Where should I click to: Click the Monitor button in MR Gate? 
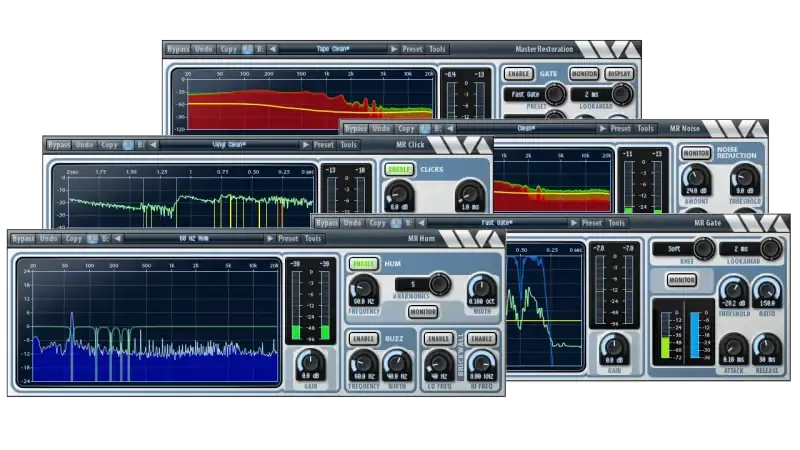click(682, 280)
